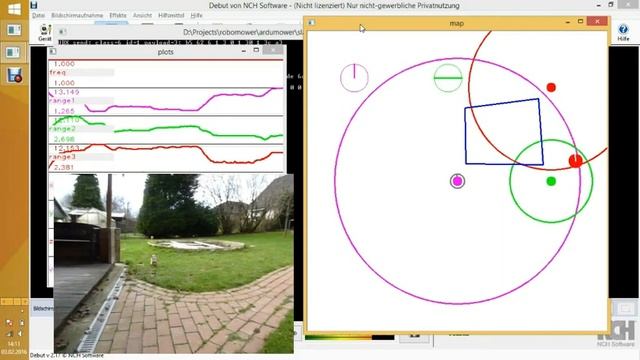
Task: Click the magenta robot marker on map
Action: coord(457,181)
